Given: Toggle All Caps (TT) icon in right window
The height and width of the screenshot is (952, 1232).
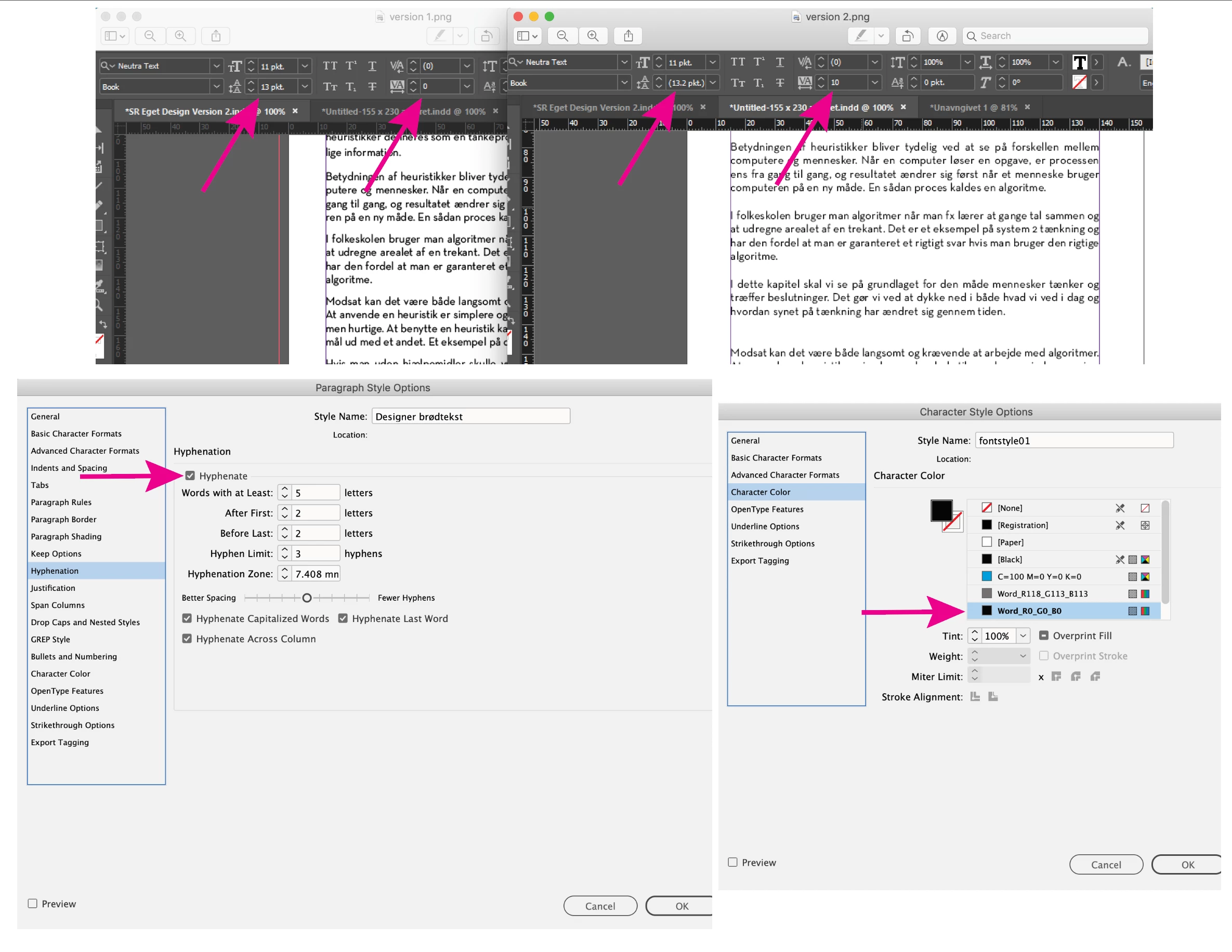Looking at the screenshot, I should (738, 62).
